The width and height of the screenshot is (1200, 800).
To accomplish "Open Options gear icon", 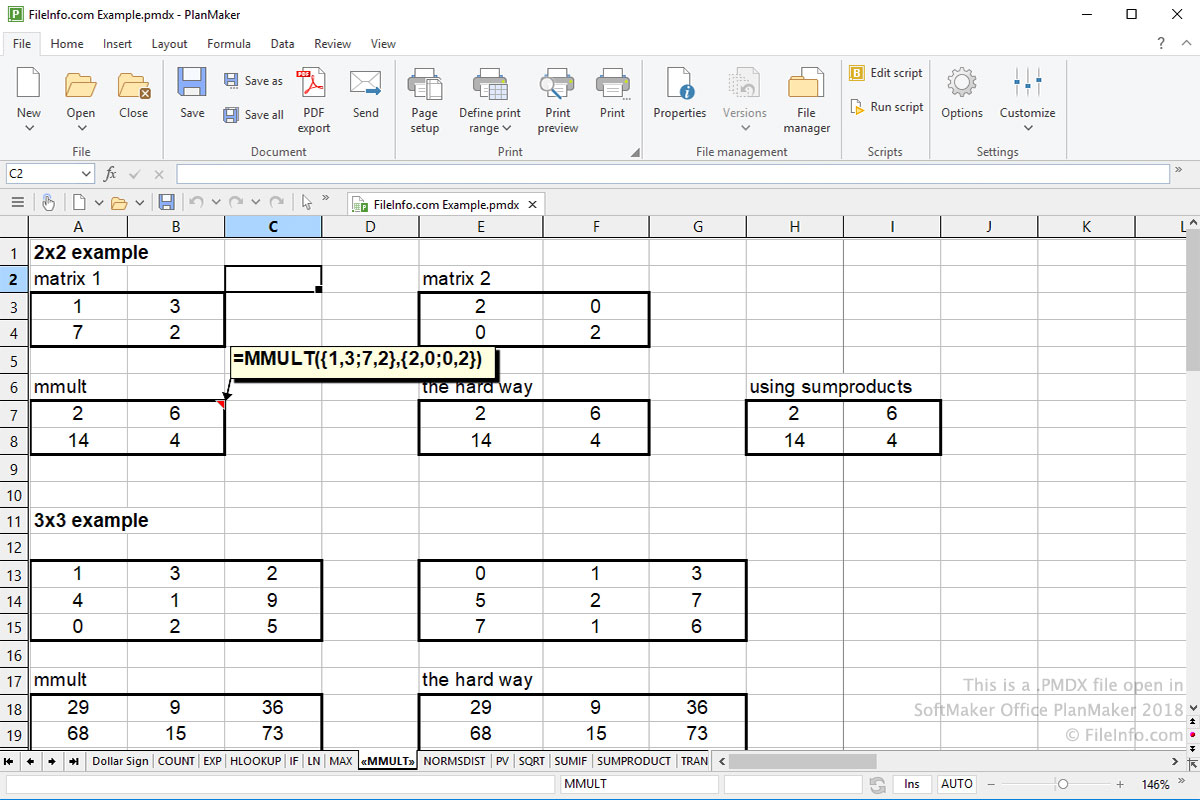I will pos(962,84).
